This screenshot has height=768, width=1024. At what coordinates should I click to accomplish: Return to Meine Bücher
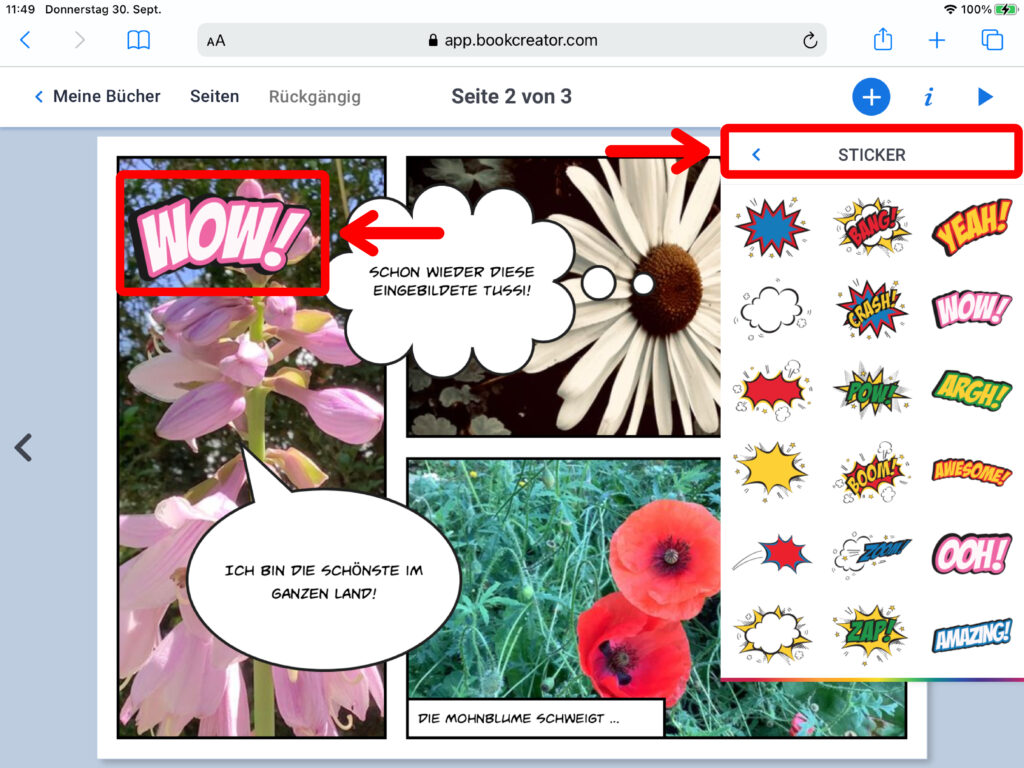pos(97,97)
